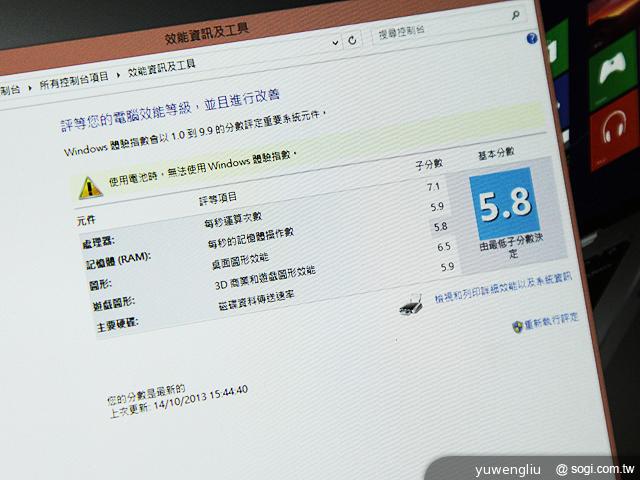This screenshot has width=640, height=480.
Task: Click the highlighted 5.8 subscore value
Action: (x=440, y=227)
